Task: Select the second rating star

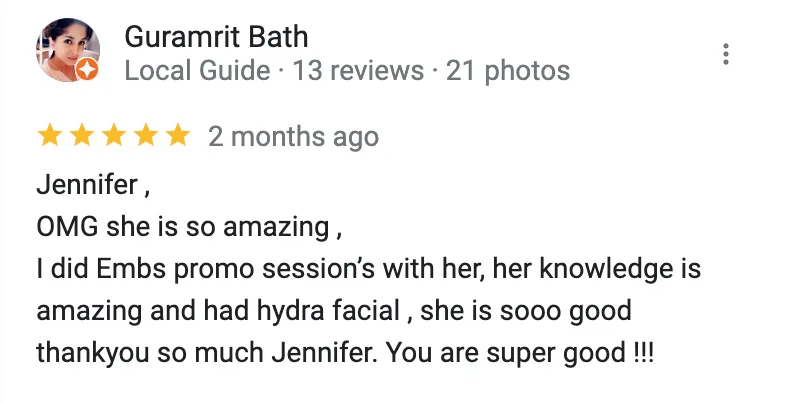Action: 82,136
